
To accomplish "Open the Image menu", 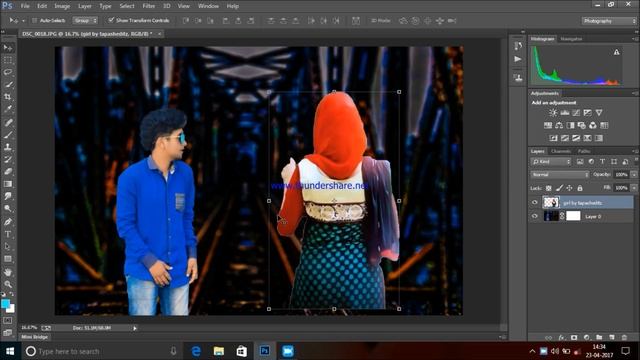I will (x=62, y=6).
